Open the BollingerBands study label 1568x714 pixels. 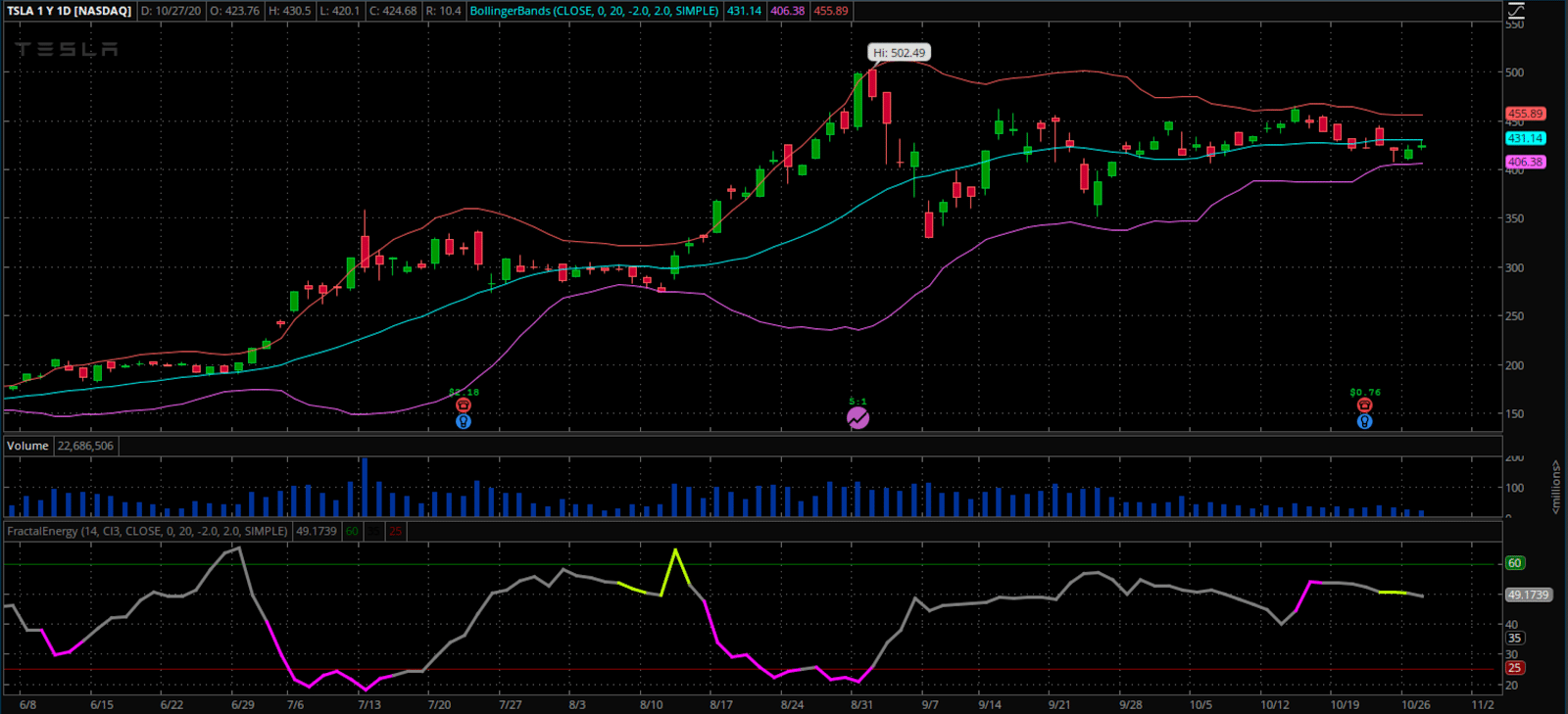[594, 11]
